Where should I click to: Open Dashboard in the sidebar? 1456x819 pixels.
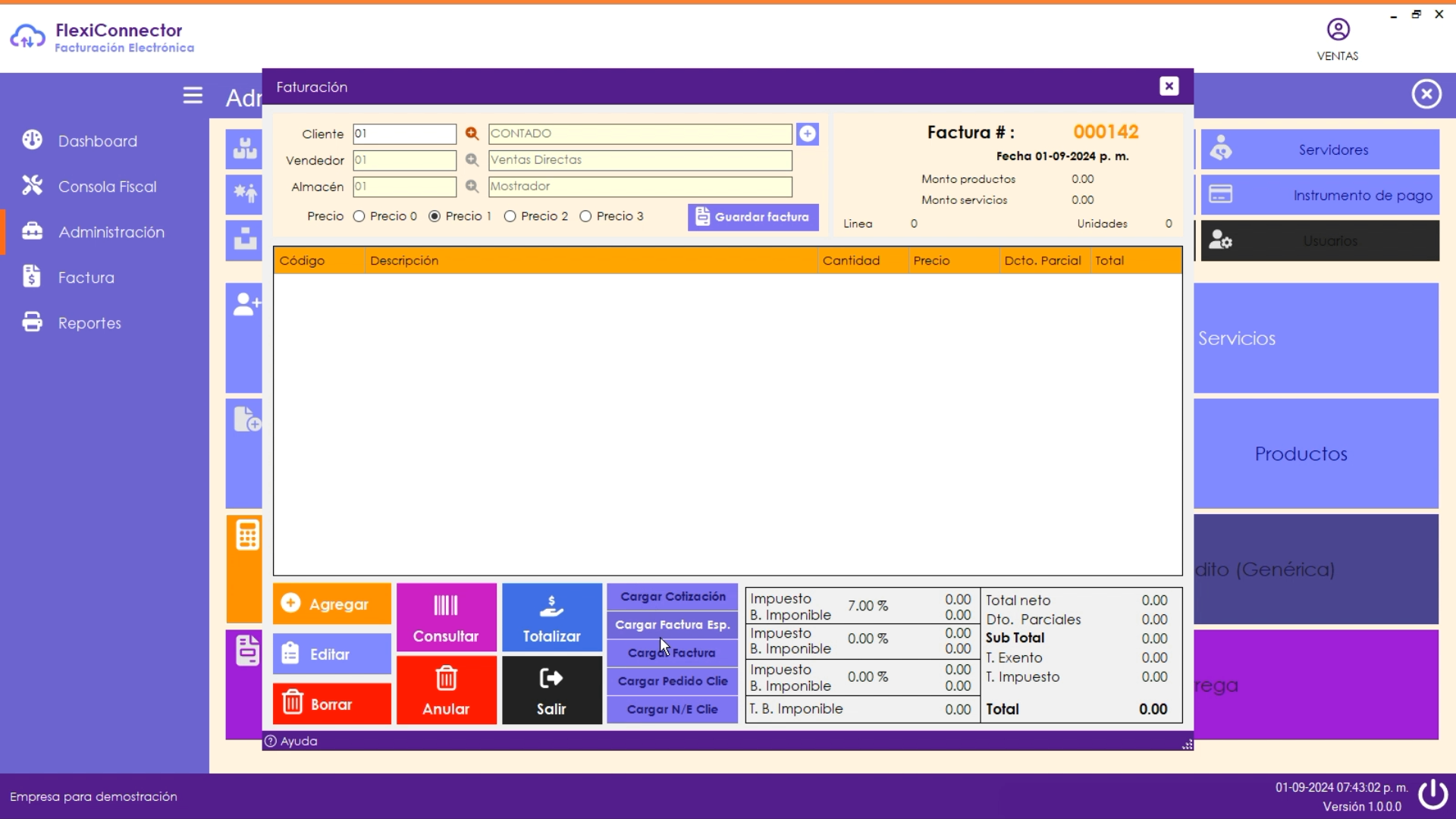click(97, 141)
